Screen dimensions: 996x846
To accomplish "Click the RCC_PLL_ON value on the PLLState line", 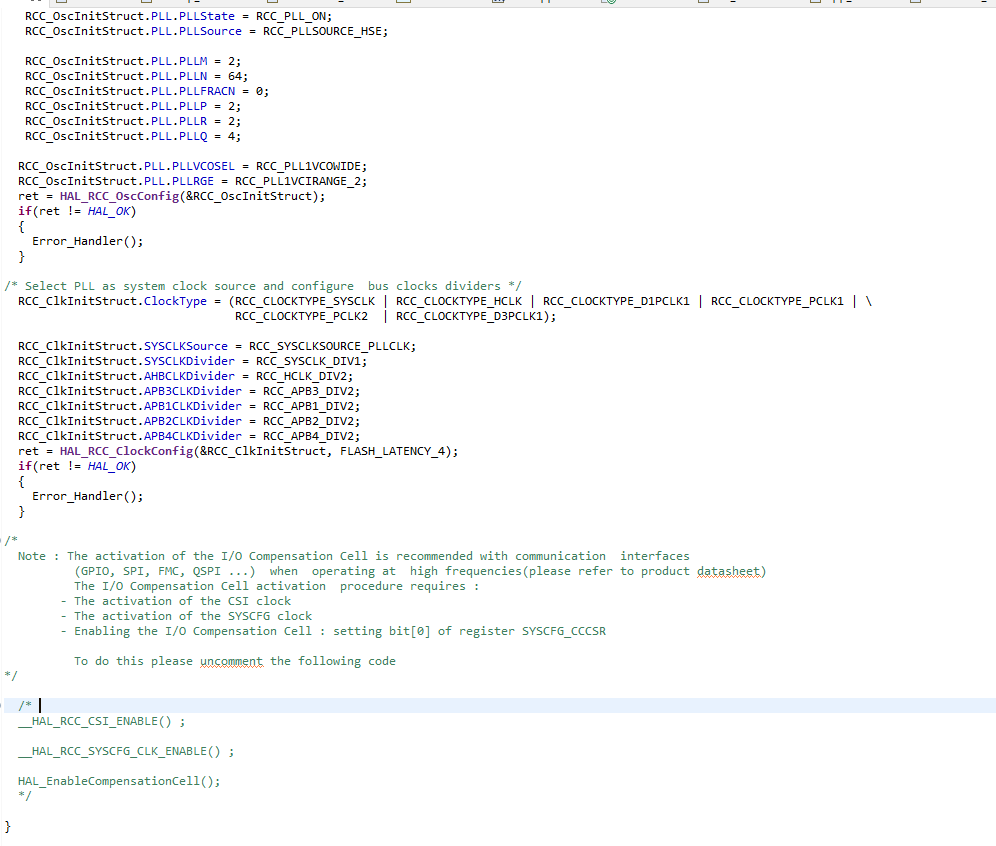I will (x=291, y=17).
